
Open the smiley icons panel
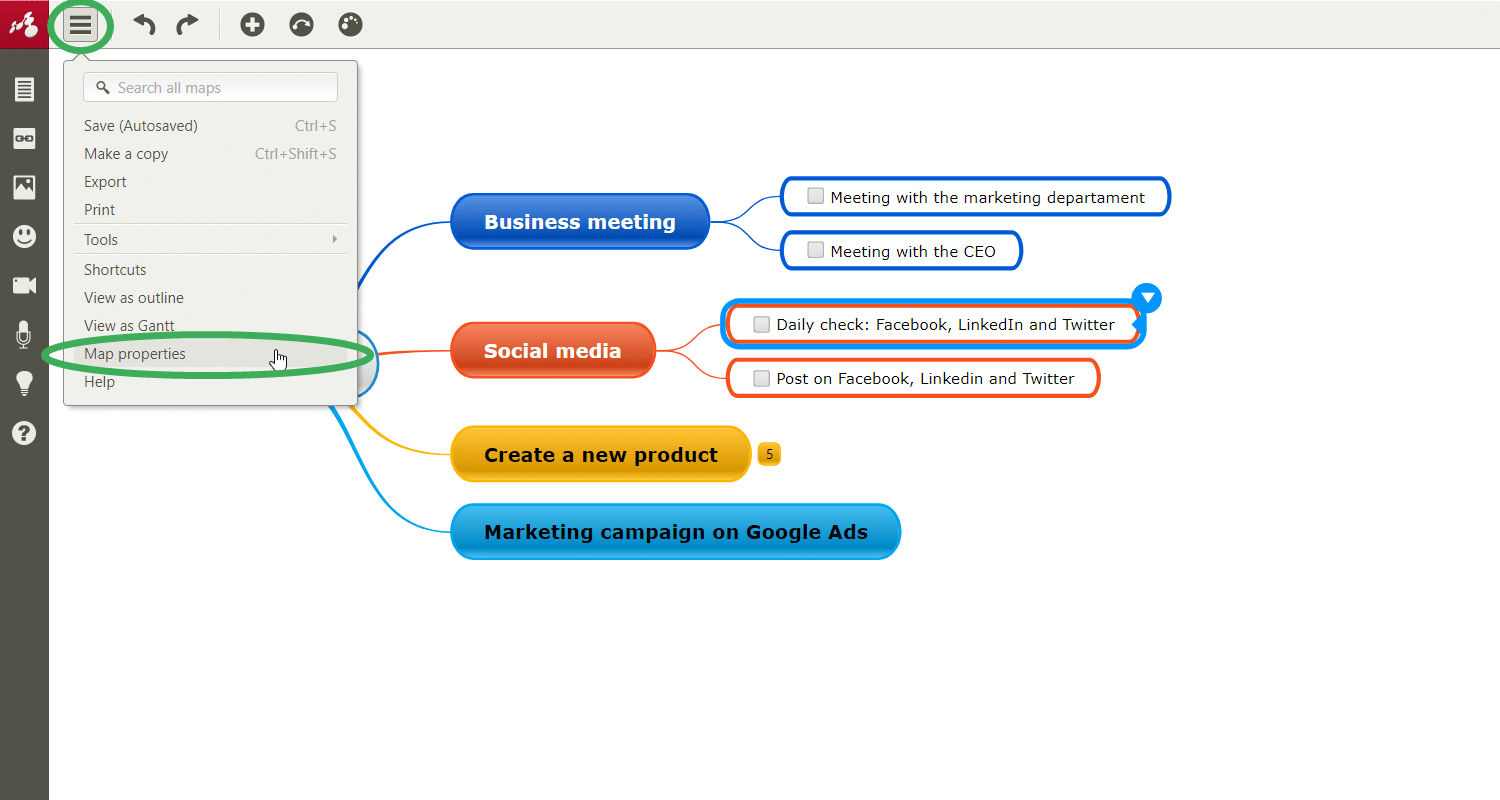pyautogui.click(x=24, y=236)
